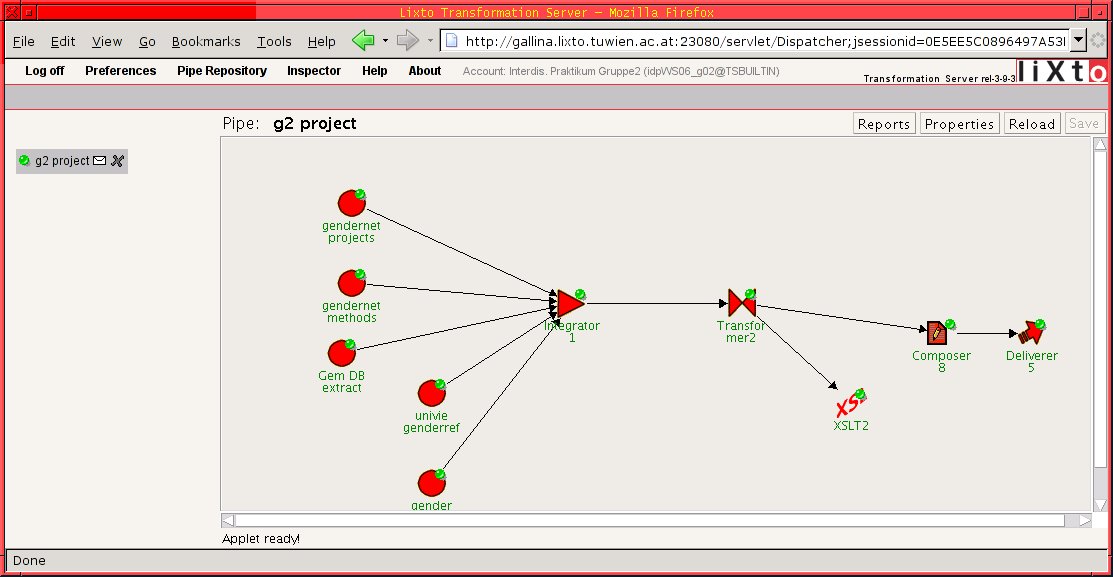The width and height of the screenshot is (1113, 577).
Task: Click the XSLT2 node icon
Action: tap(848, 406)
